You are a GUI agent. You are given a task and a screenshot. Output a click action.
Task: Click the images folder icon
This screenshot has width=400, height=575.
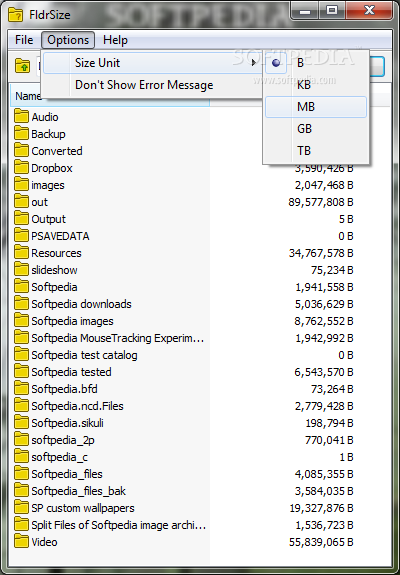(x=21, y=184)
